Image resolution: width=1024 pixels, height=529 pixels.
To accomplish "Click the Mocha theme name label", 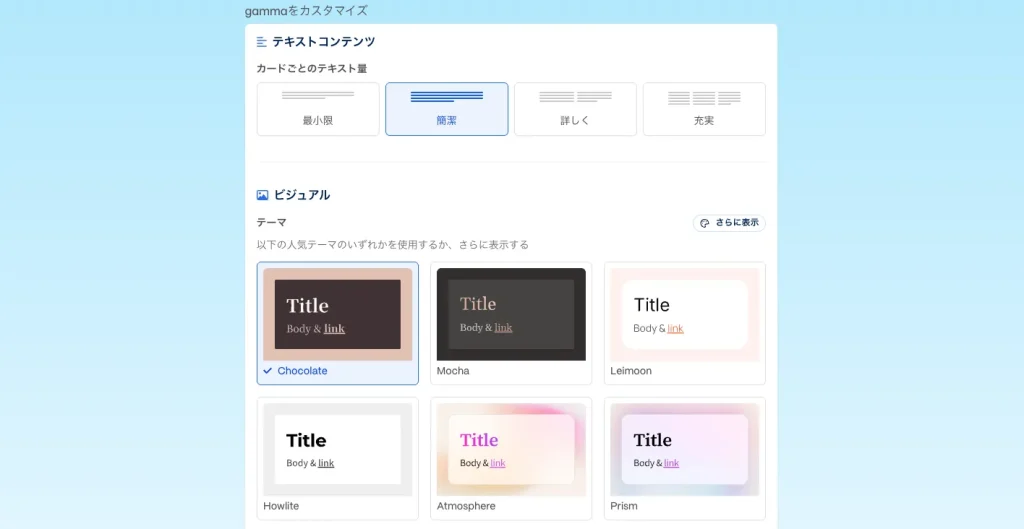I will pos(453,371).
